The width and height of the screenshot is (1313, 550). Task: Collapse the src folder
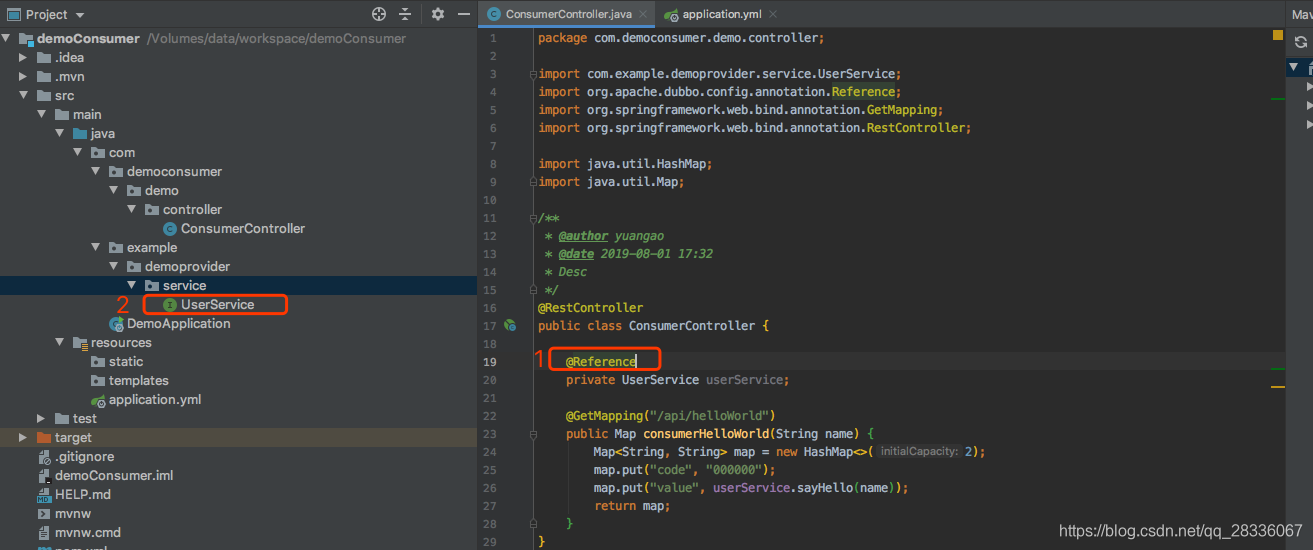23,96
